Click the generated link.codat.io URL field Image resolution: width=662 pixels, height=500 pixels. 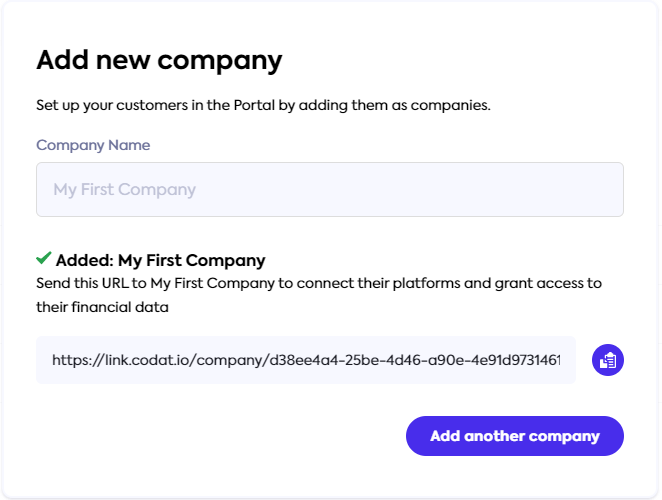(306, 360)
